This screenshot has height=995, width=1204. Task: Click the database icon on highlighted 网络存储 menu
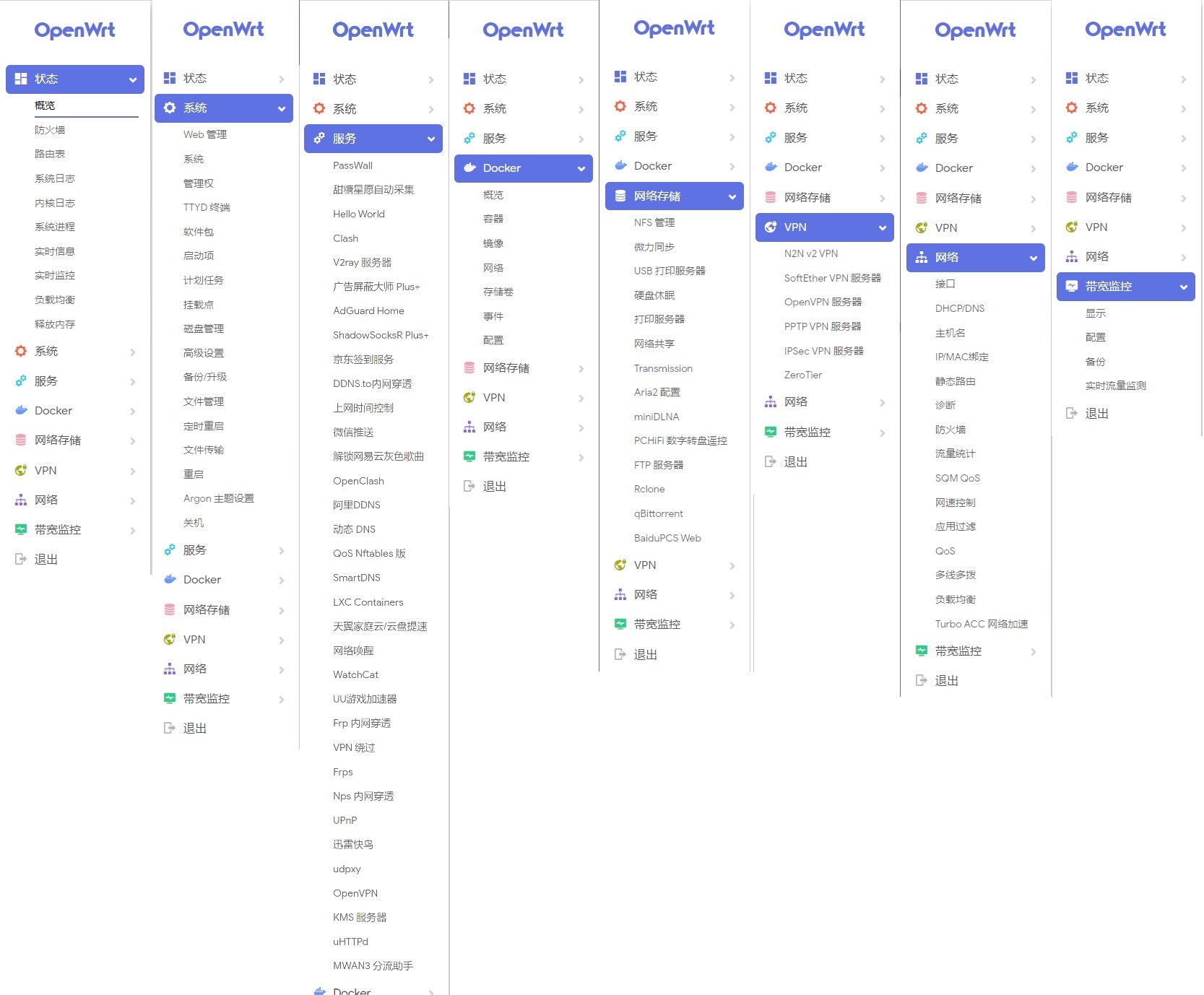(x=620, y=196)
